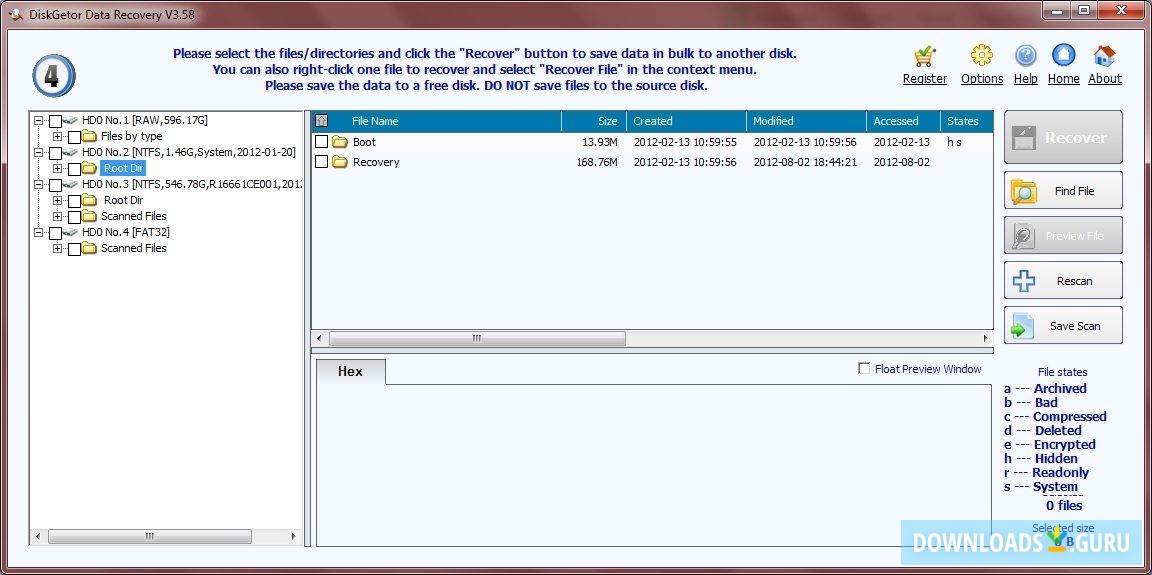The height and width of the screenshot is (575, 1152).
Task: Collapse the HD0 No.3 tree node
Action: coord(38,184)
